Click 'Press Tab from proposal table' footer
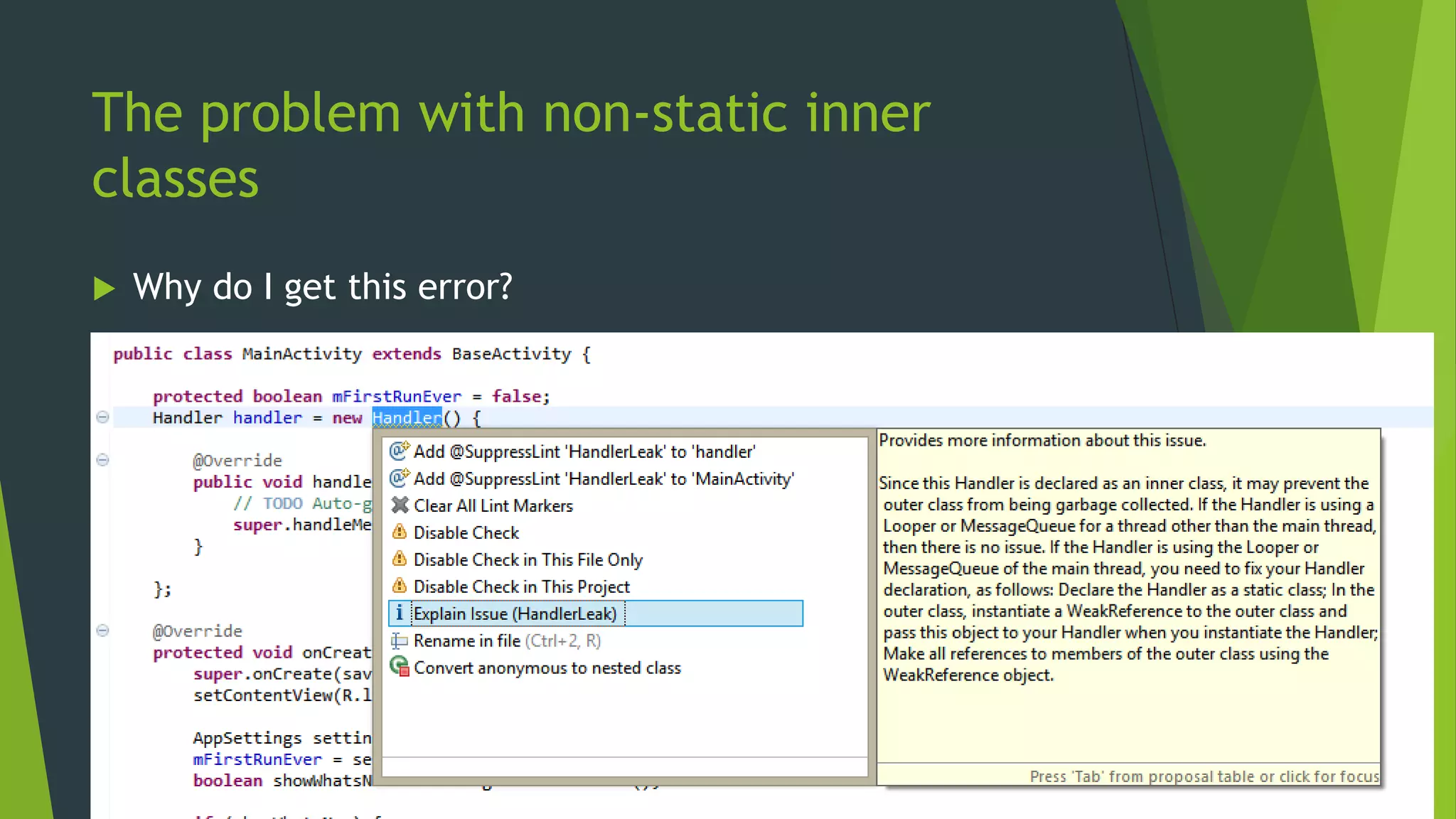 [x=1204, y=776]
